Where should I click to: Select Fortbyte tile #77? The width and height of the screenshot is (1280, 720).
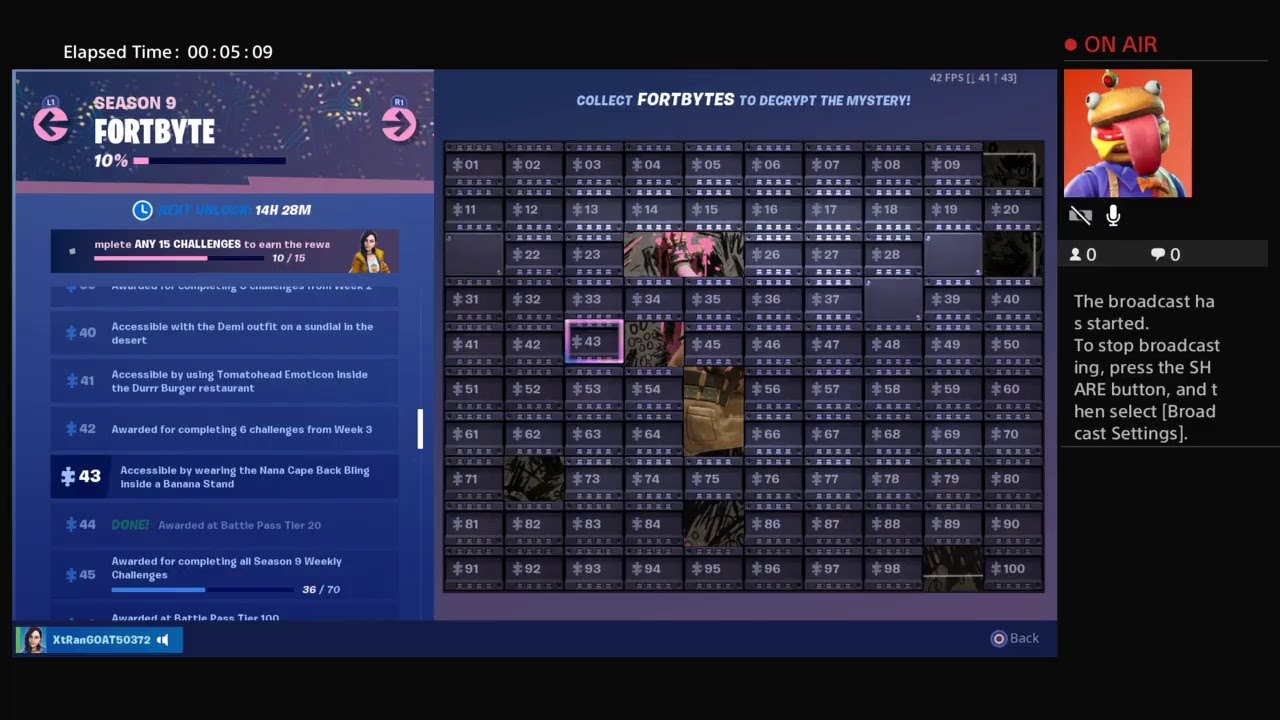click(834, 479)
